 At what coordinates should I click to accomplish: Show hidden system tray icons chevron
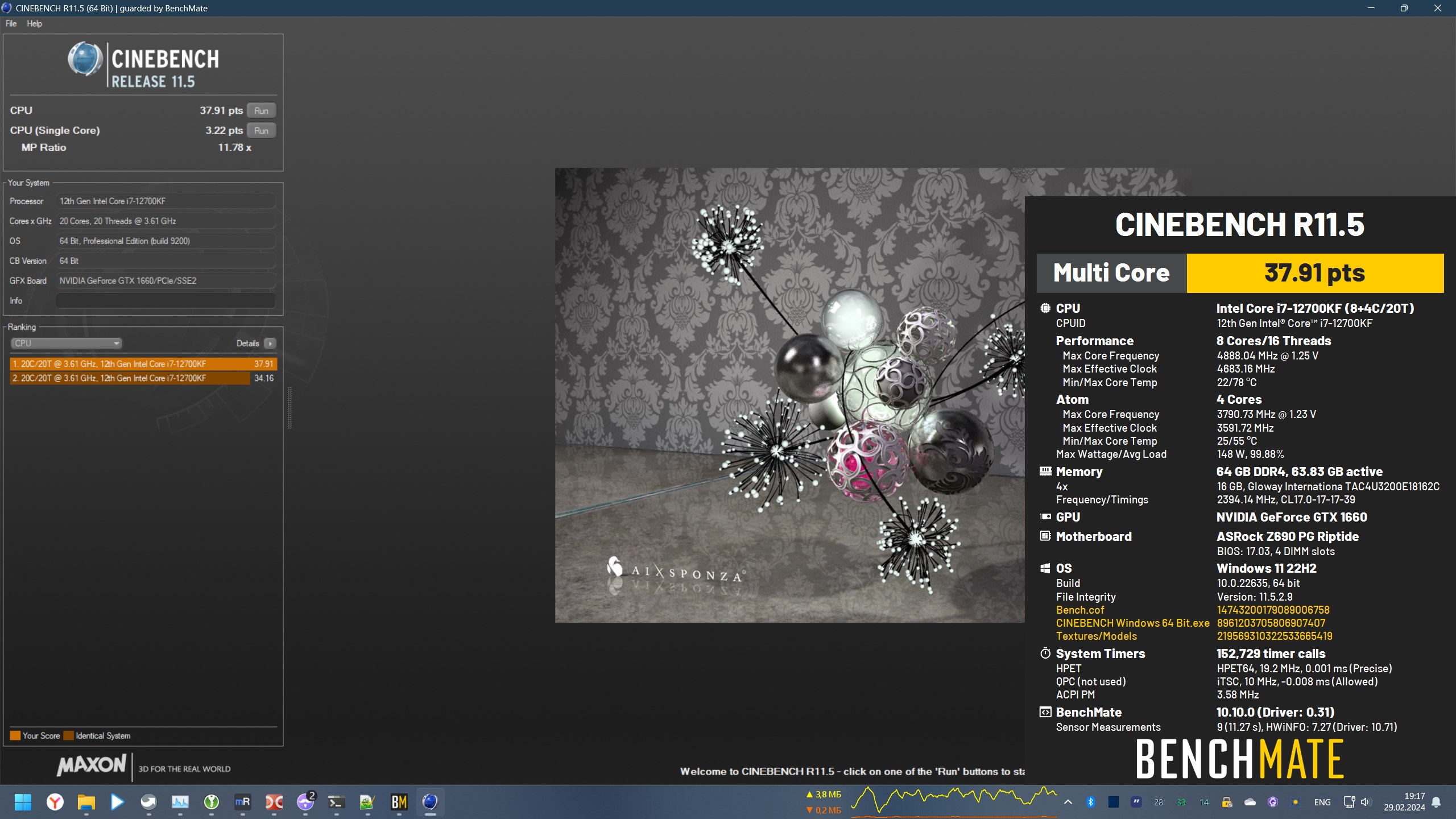1068,802
